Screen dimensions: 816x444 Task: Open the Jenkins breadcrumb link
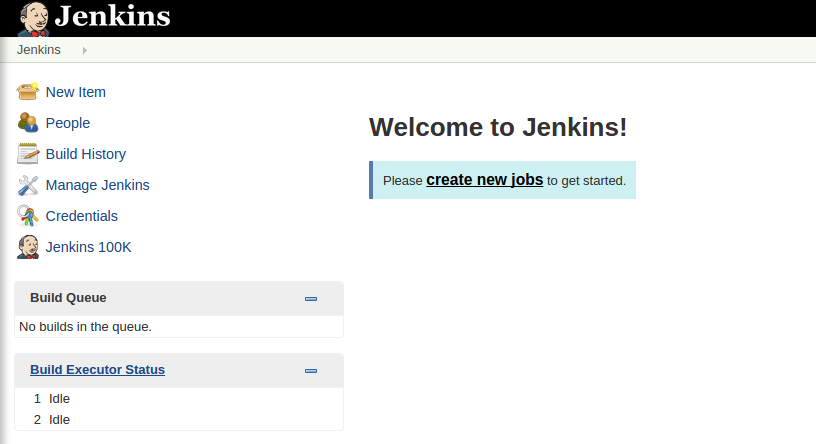pyautogui.click(x=39, y=50)
